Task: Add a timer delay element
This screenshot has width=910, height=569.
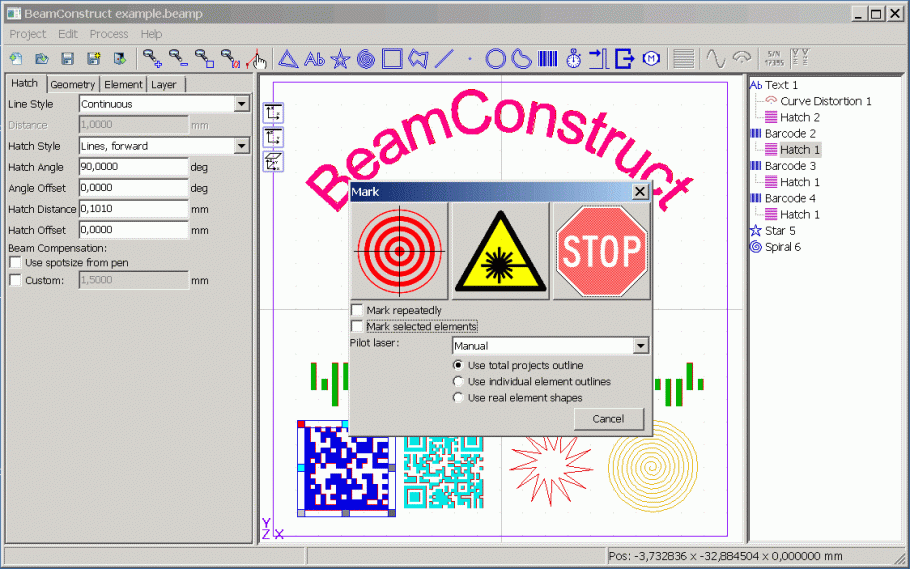Action: tap(573, 59)
